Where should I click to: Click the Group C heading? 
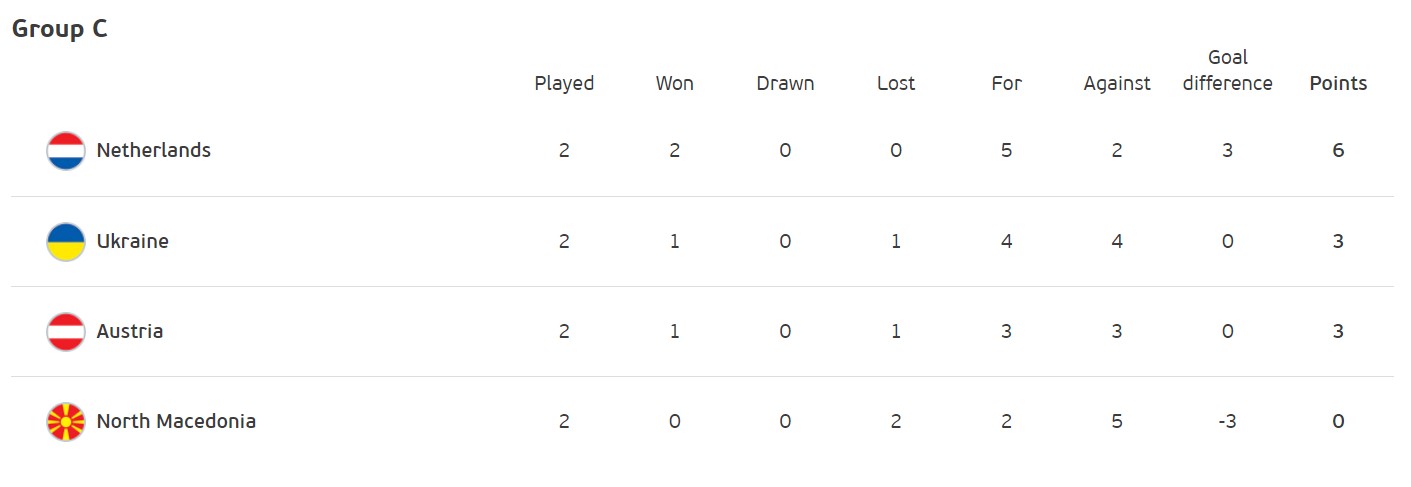[x=59, y=29]
